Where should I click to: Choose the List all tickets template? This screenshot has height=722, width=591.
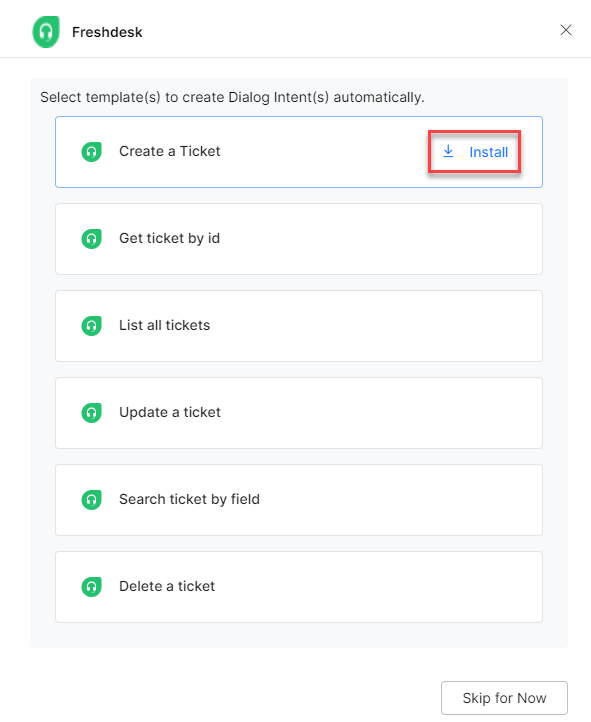coord(299,326)
